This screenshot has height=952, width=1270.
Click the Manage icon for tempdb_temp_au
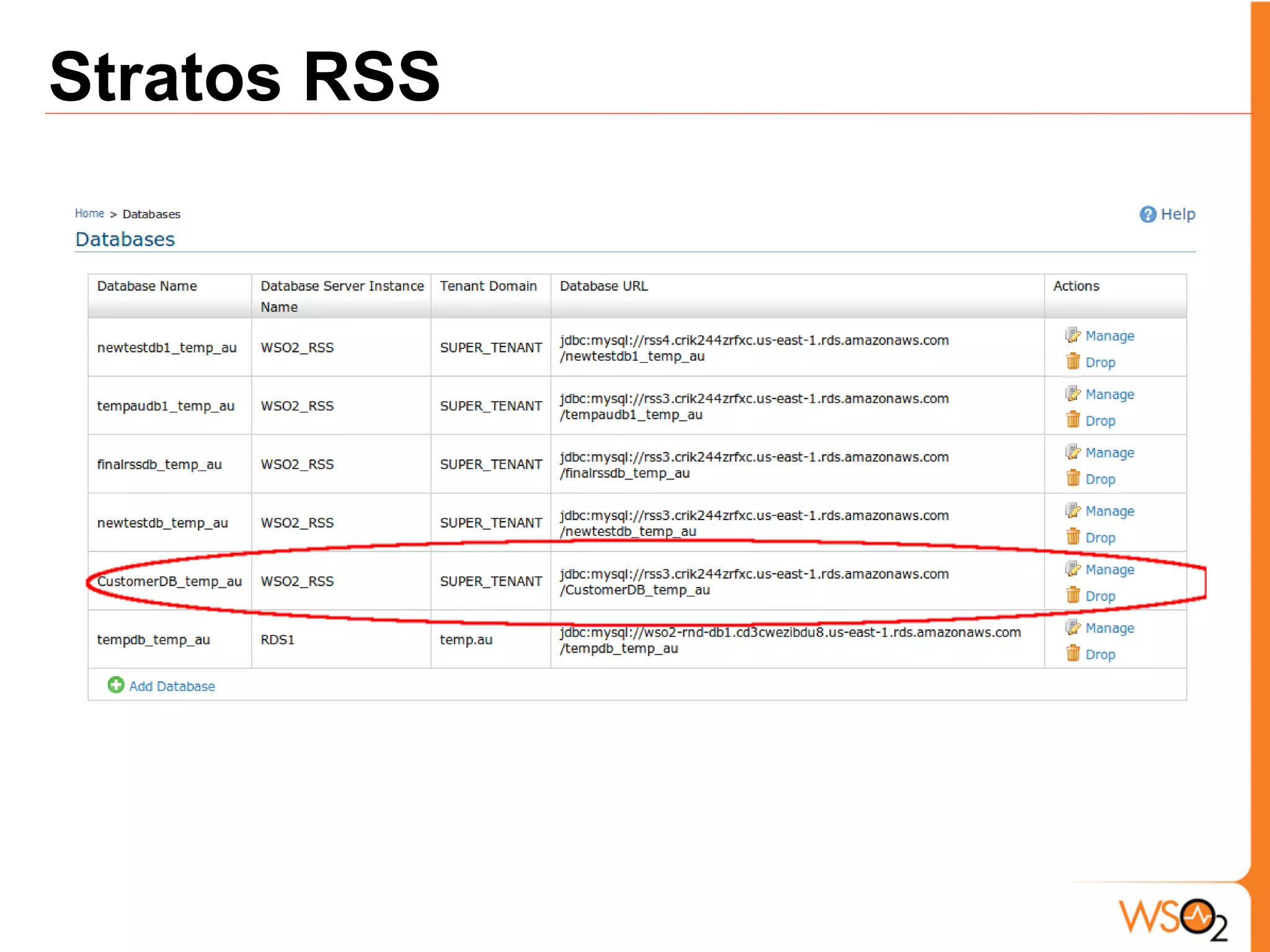1073,628
